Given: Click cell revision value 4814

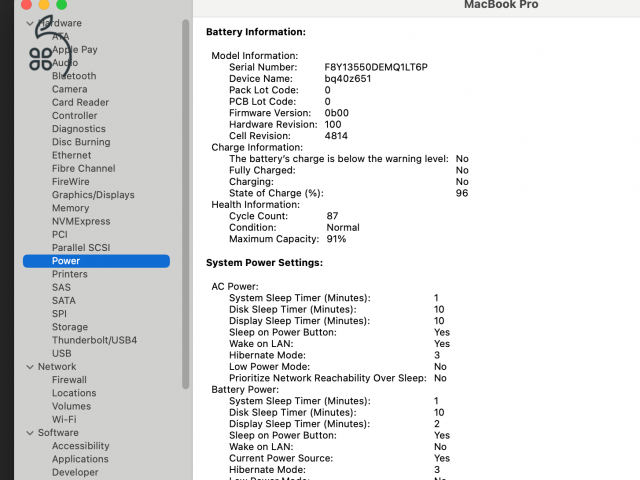Looking at the screenshot, I should (x=336, y=136).
